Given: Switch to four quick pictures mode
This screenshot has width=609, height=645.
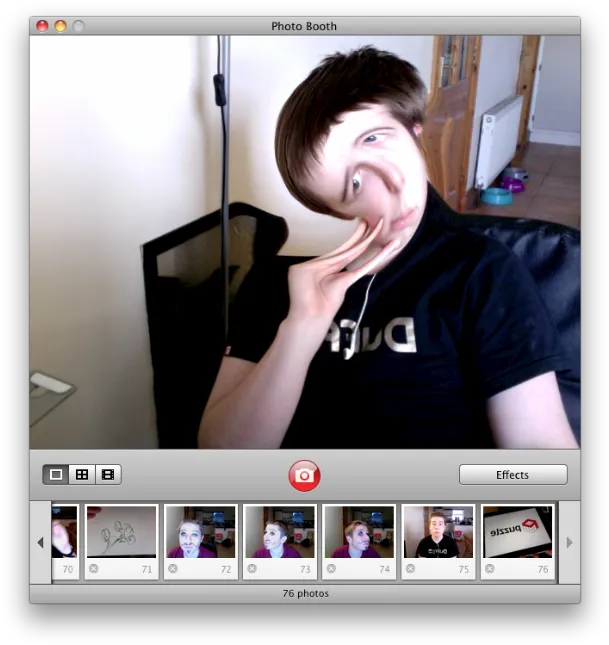Looking at the screenshot, I should [82, 475].
